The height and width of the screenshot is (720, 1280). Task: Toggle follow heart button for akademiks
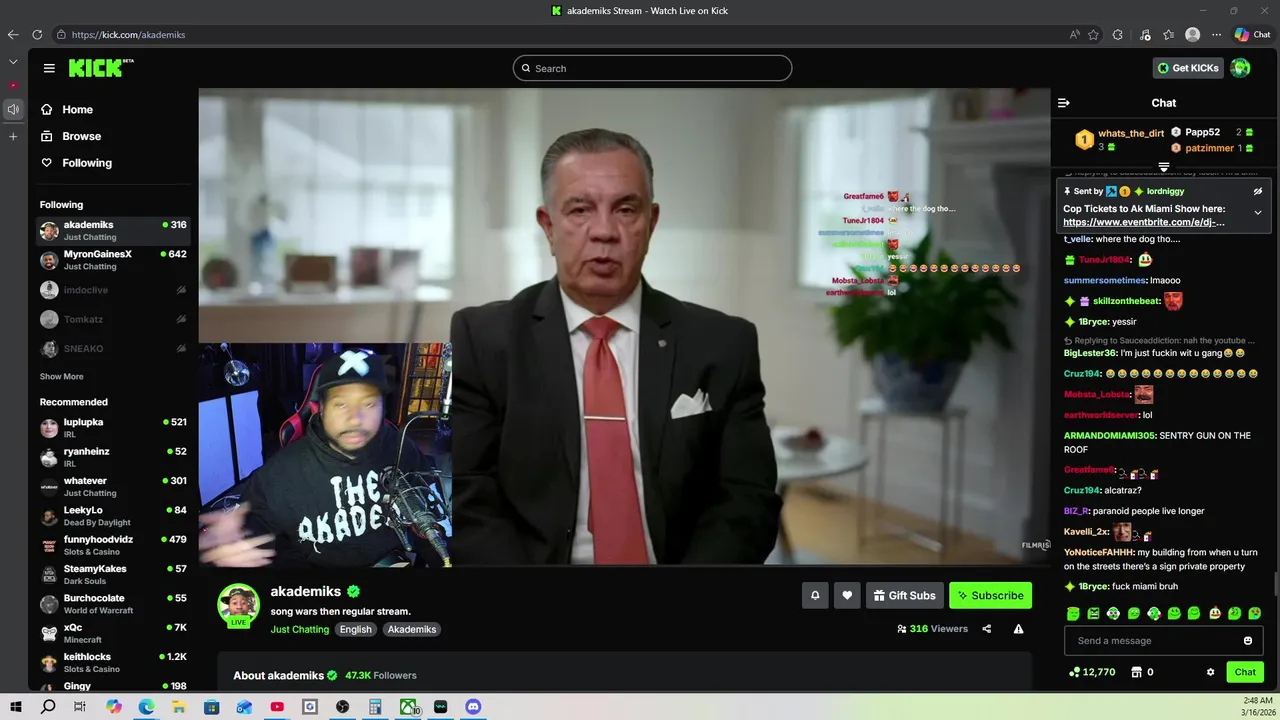tap(847, 595)
